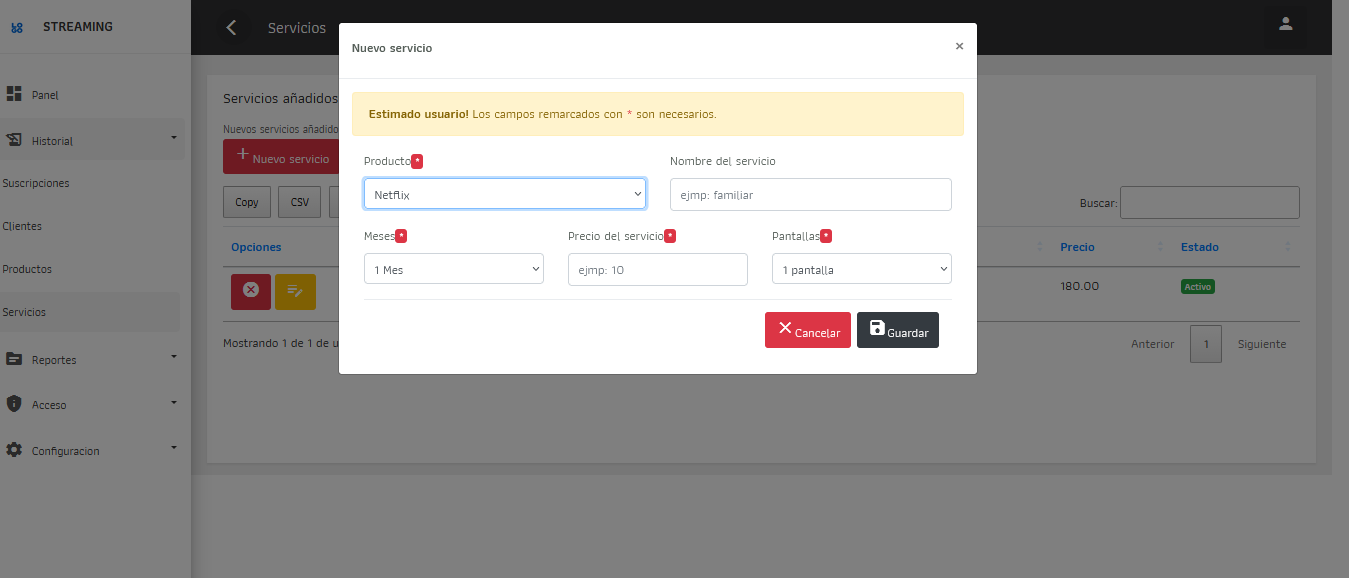This screenshot has height=578, width=1349.
Task: Open the Pantallas dropdown
Action: [x=861, y=269]
